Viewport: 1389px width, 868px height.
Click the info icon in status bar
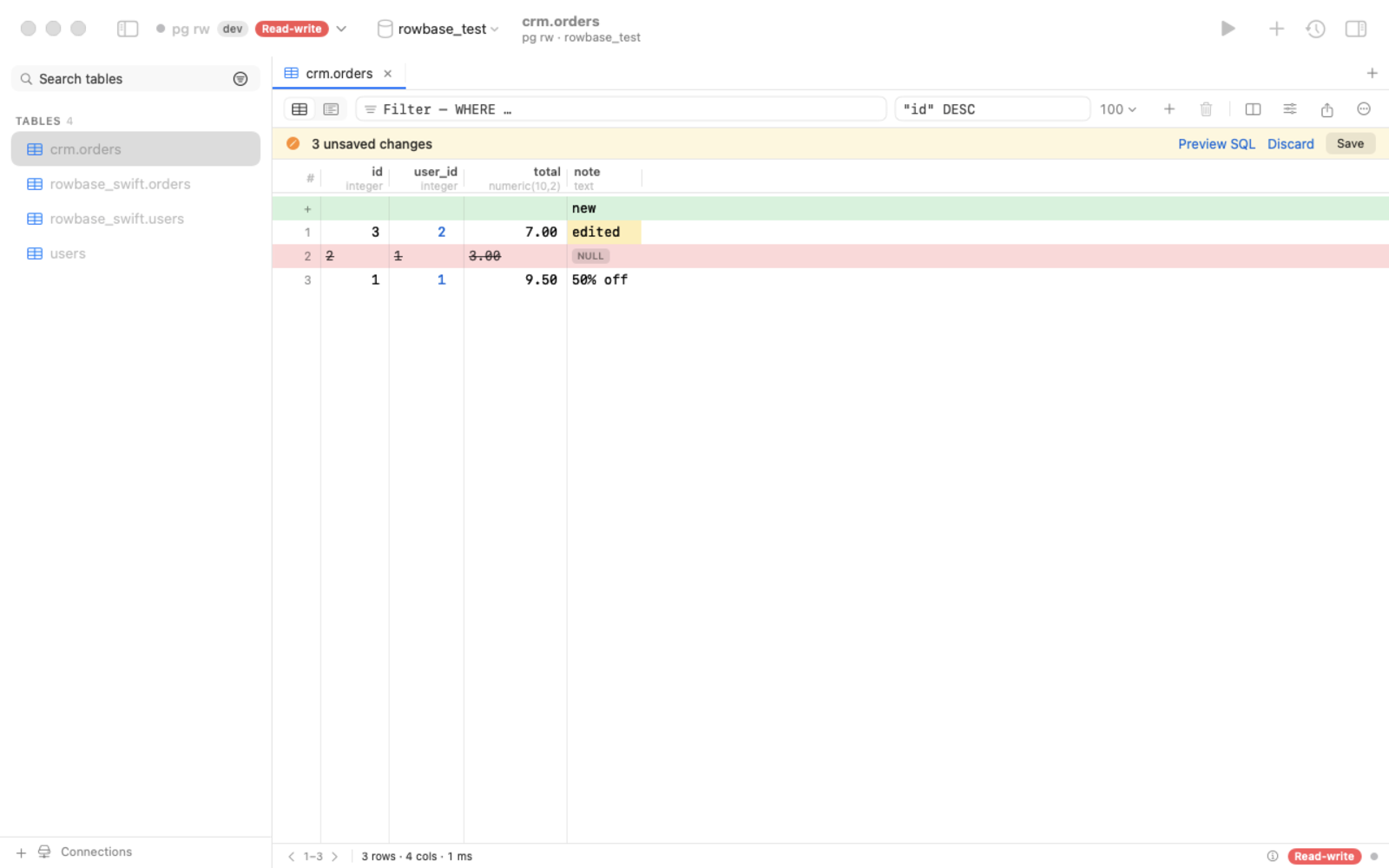point(1272,856)
